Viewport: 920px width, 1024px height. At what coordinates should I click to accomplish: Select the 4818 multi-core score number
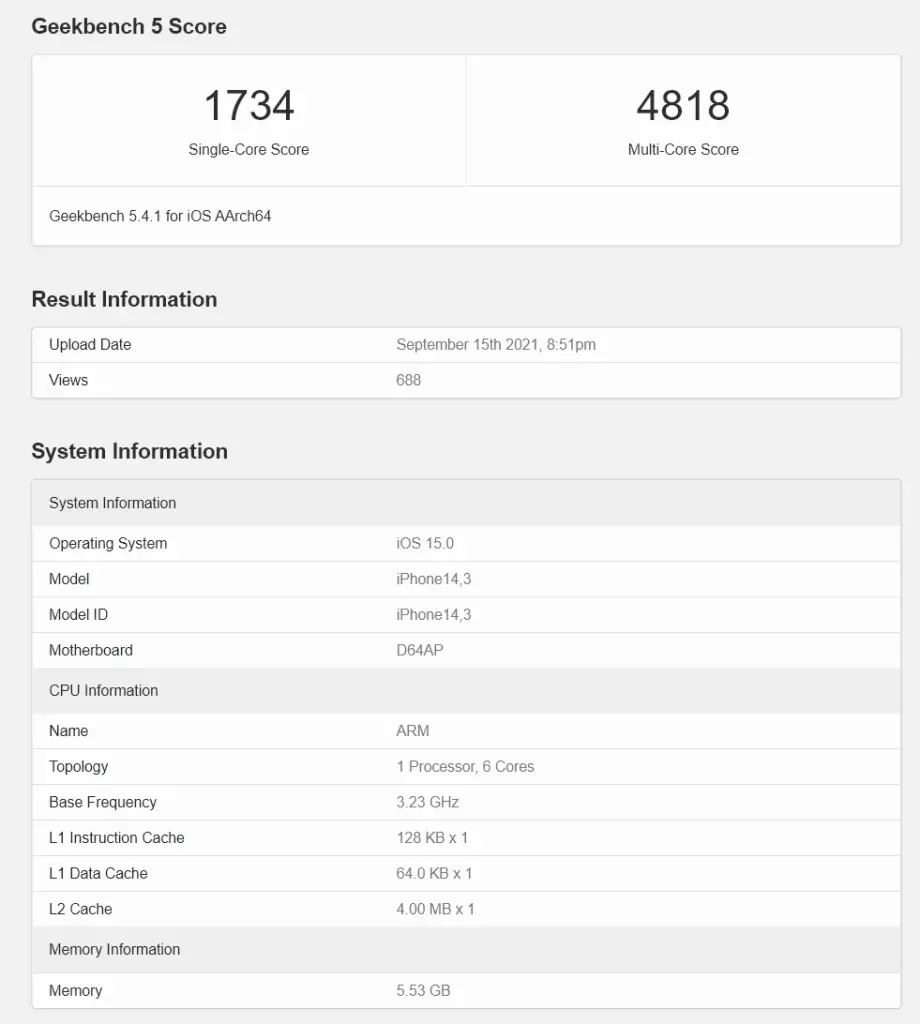pyautogui.click(x=683, y=105)
